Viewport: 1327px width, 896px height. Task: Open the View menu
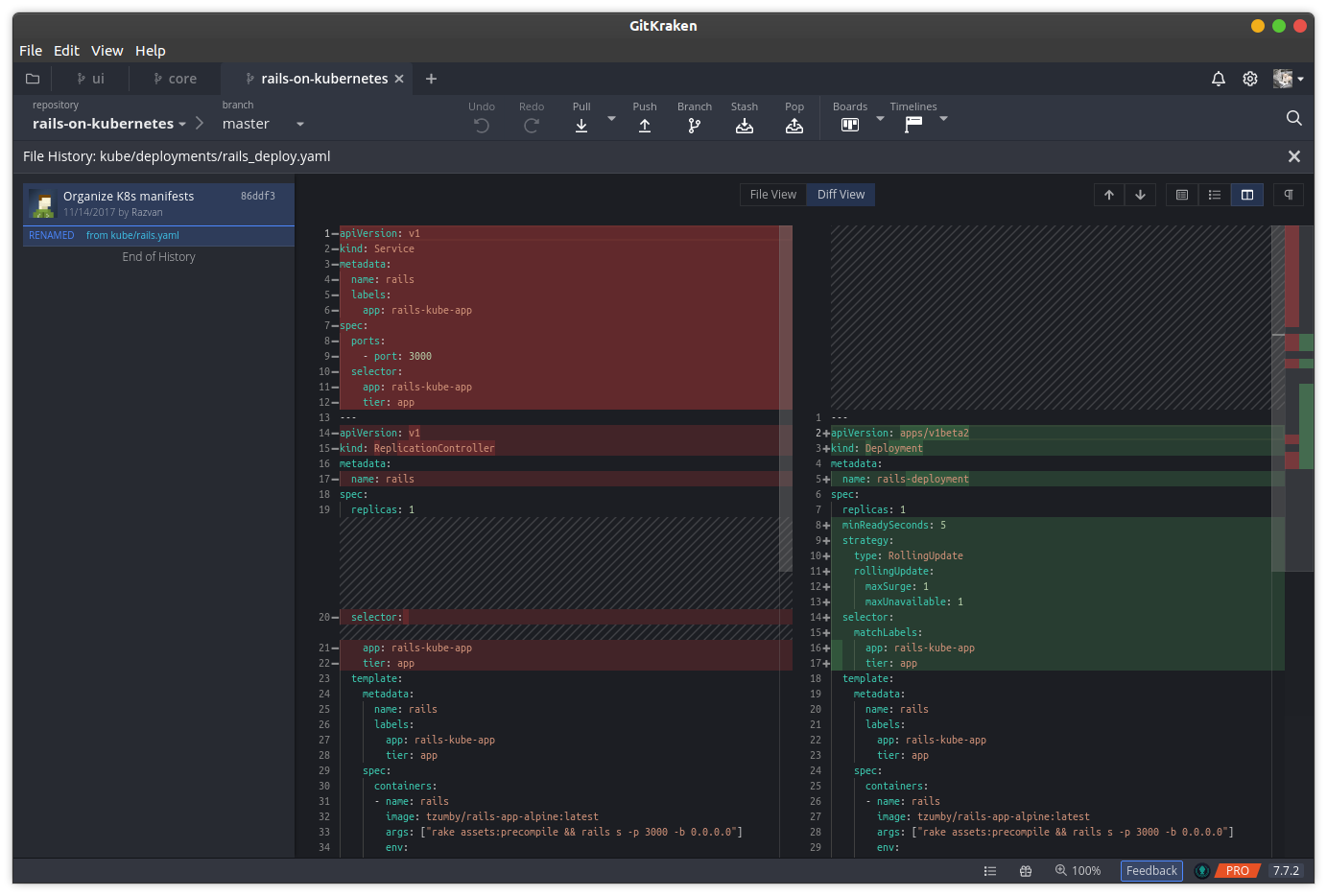click(x=107, y=51)
